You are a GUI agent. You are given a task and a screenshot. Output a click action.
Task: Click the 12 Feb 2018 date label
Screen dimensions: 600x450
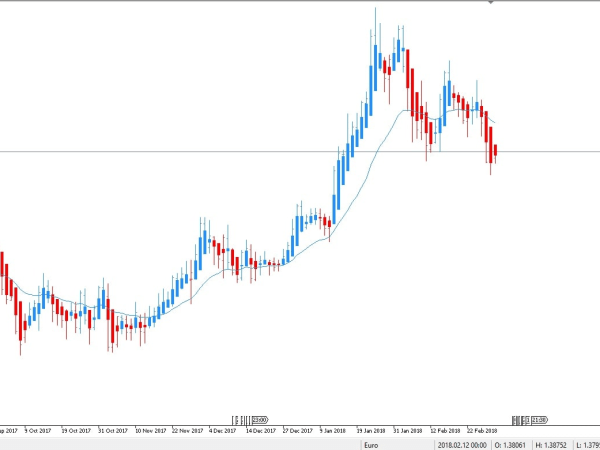tap(446, 431)
